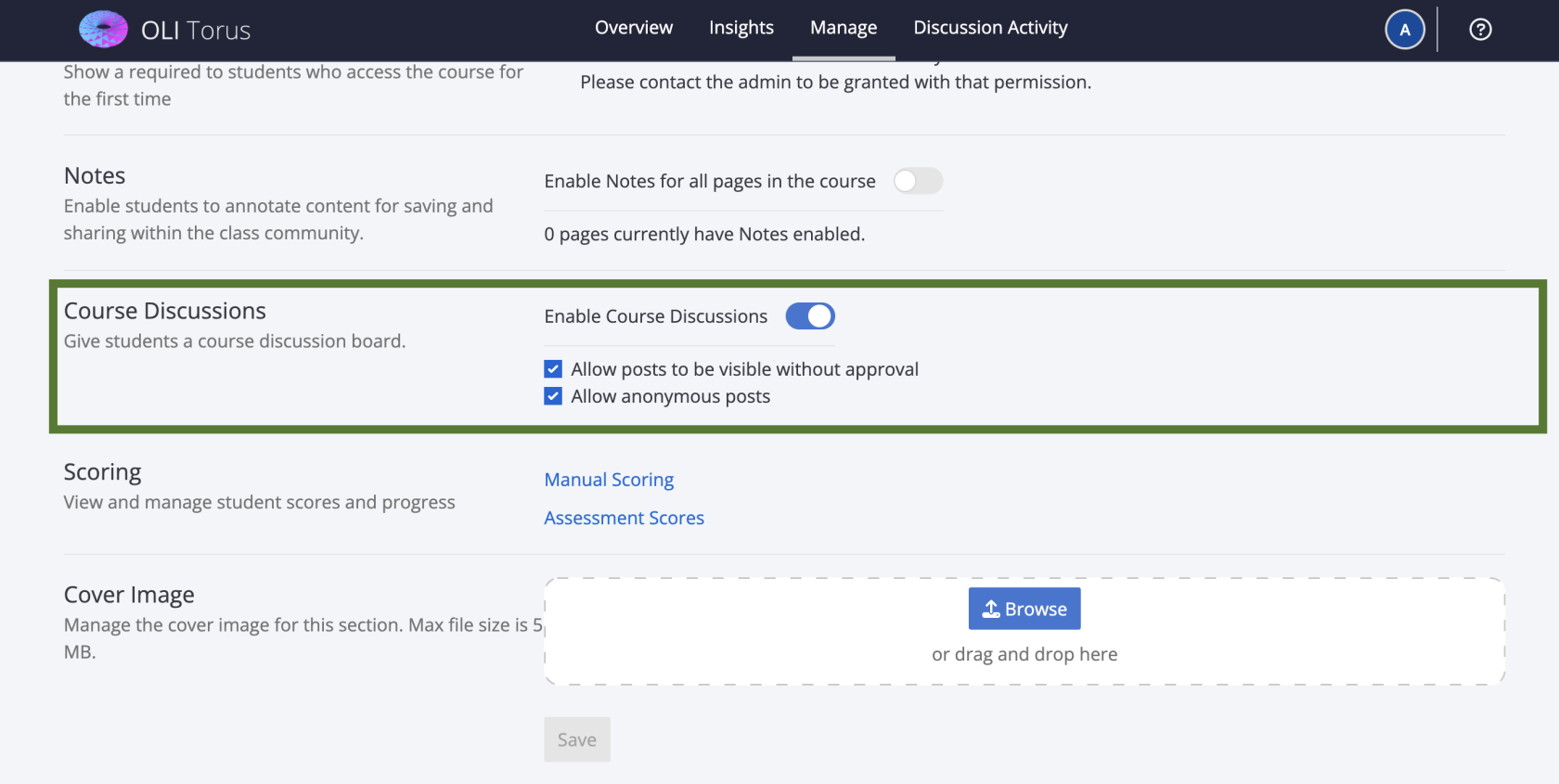Go to the Overview tab
Image resolution: width=1559 pixels, height=784 pixels.
(x=634, y=28)
